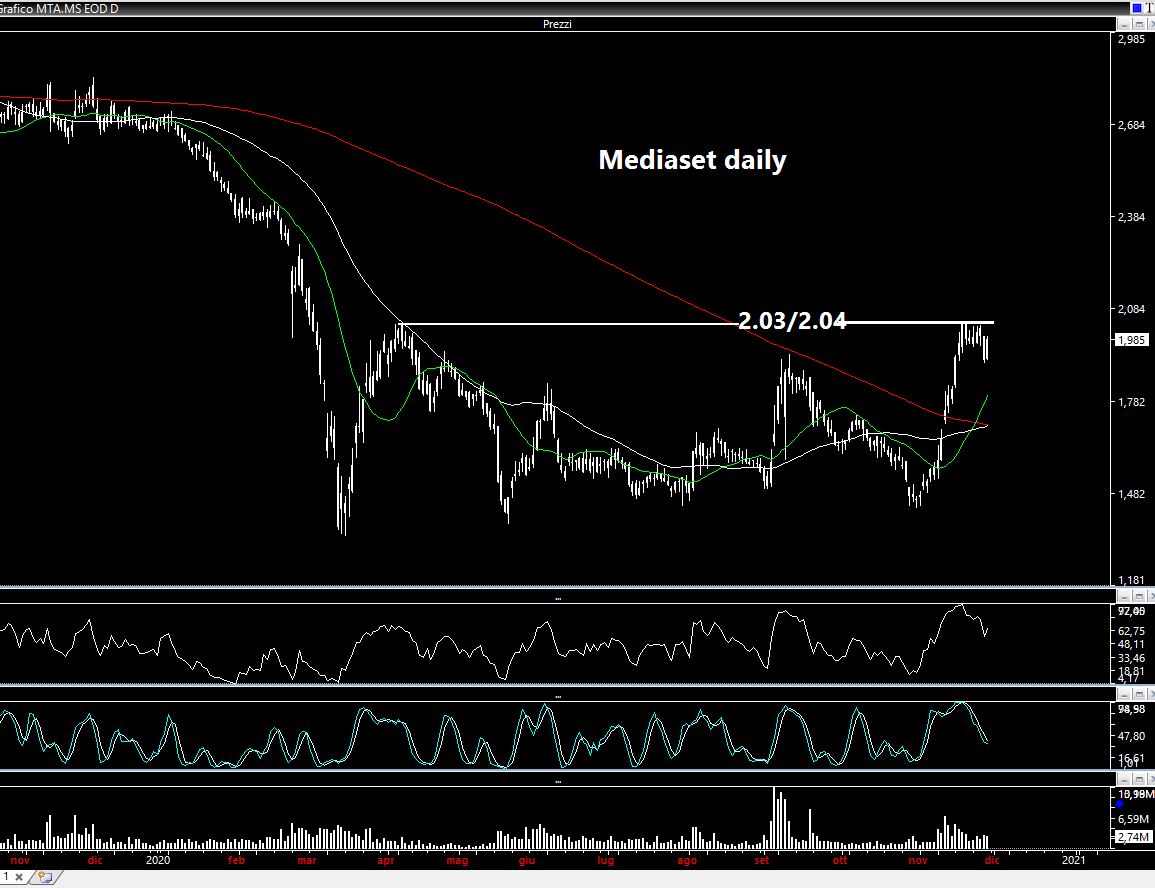1155x888 pixels.
Task: Click the current price label 1,985
Action: click(1131, 340)
